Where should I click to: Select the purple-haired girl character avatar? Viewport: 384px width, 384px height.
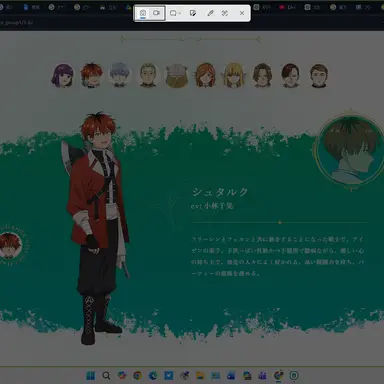[62, 76]
